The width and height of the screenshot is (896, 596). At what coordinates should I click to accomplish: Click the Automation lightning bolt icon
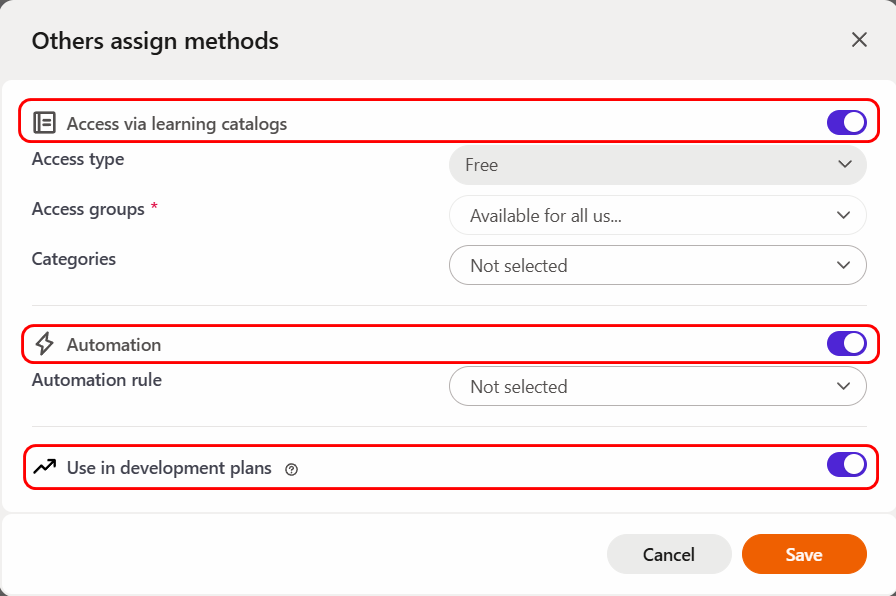click(44, 344)
